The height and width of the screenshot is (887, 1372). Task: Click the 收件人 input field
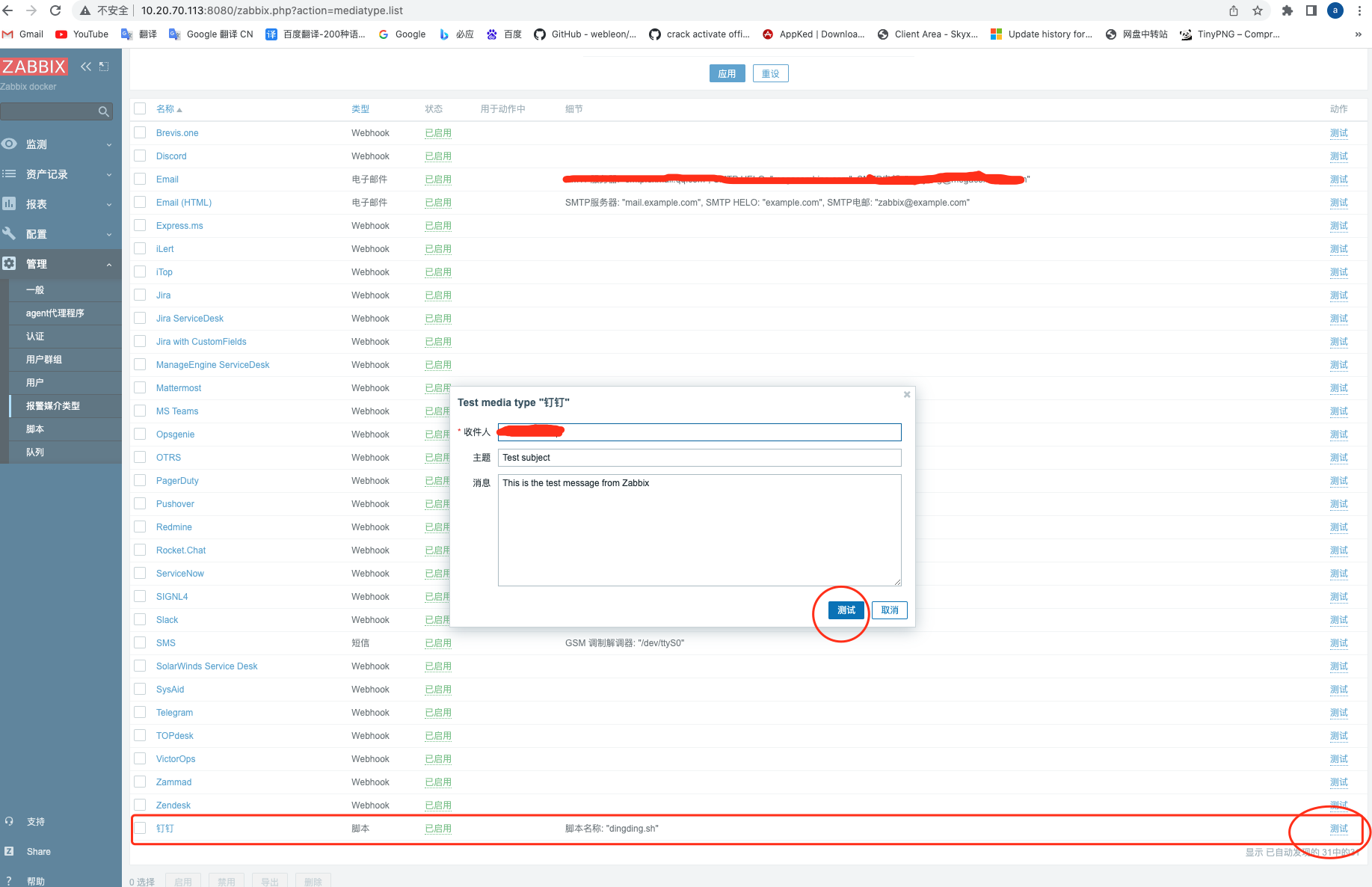pyautogui.click(x=700, y=432)
